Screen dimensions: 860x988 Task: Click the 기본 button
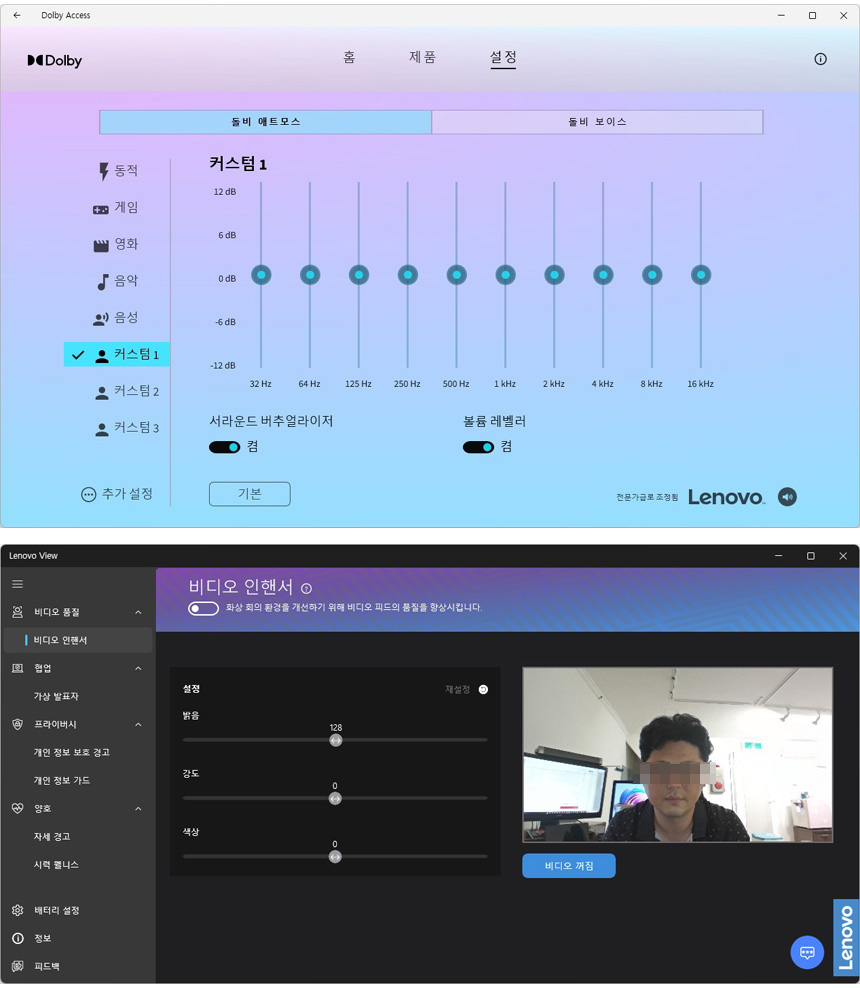click(249, 494)
